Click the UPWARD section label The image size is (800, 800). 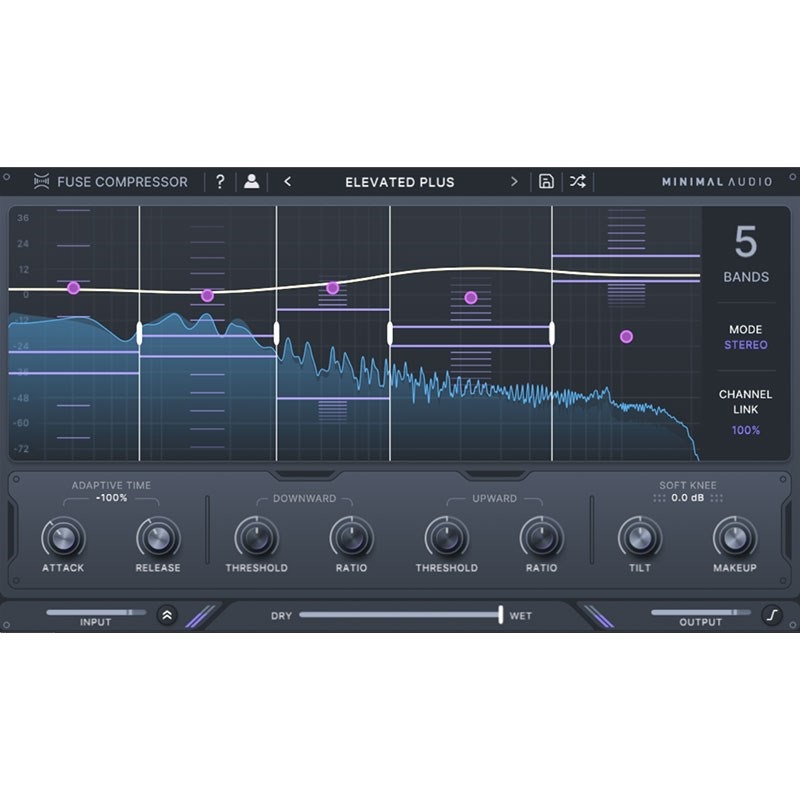[x=494, y=498]
